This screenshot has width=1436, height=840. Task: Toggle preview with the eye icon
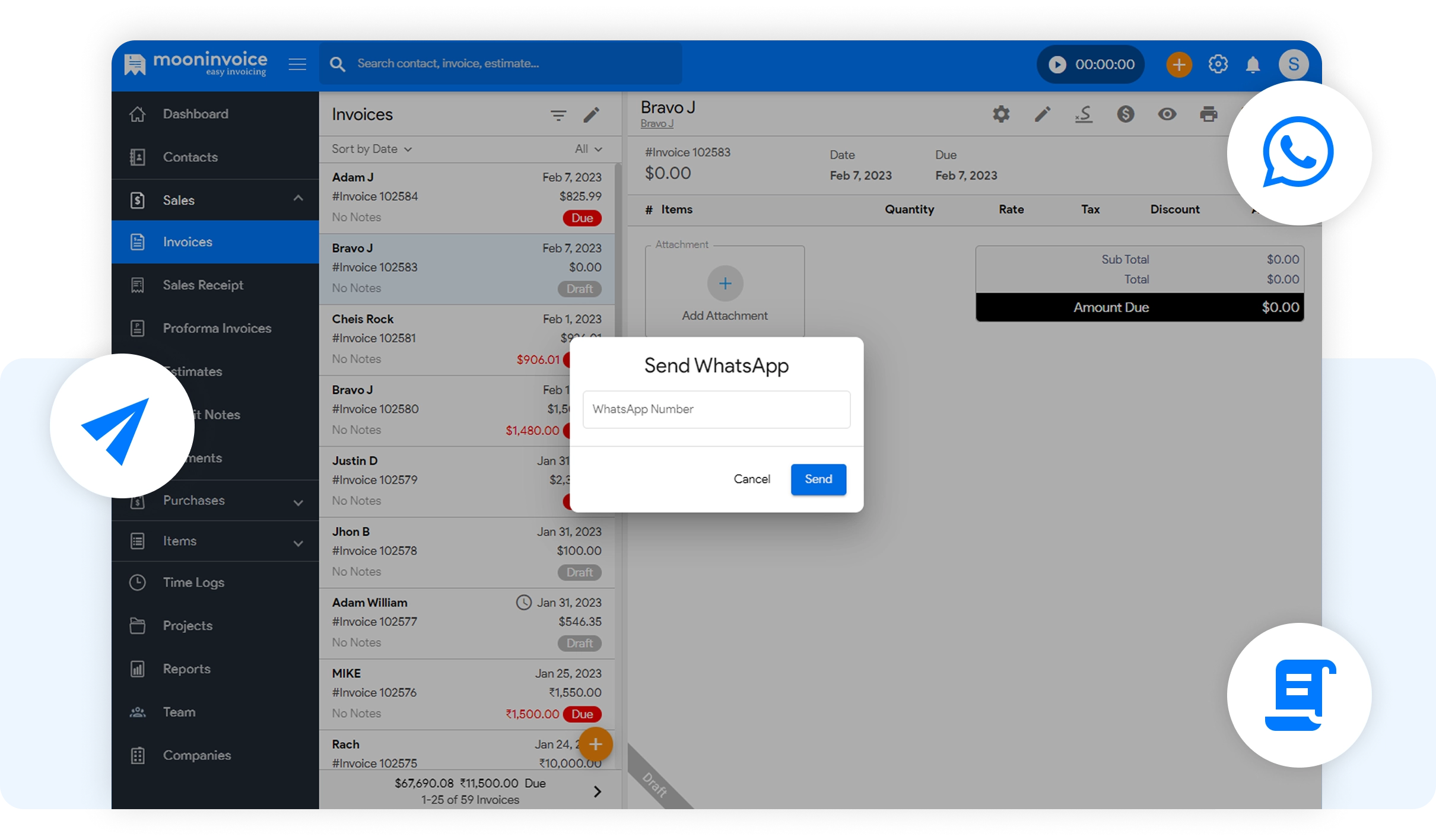[1167, 114]
